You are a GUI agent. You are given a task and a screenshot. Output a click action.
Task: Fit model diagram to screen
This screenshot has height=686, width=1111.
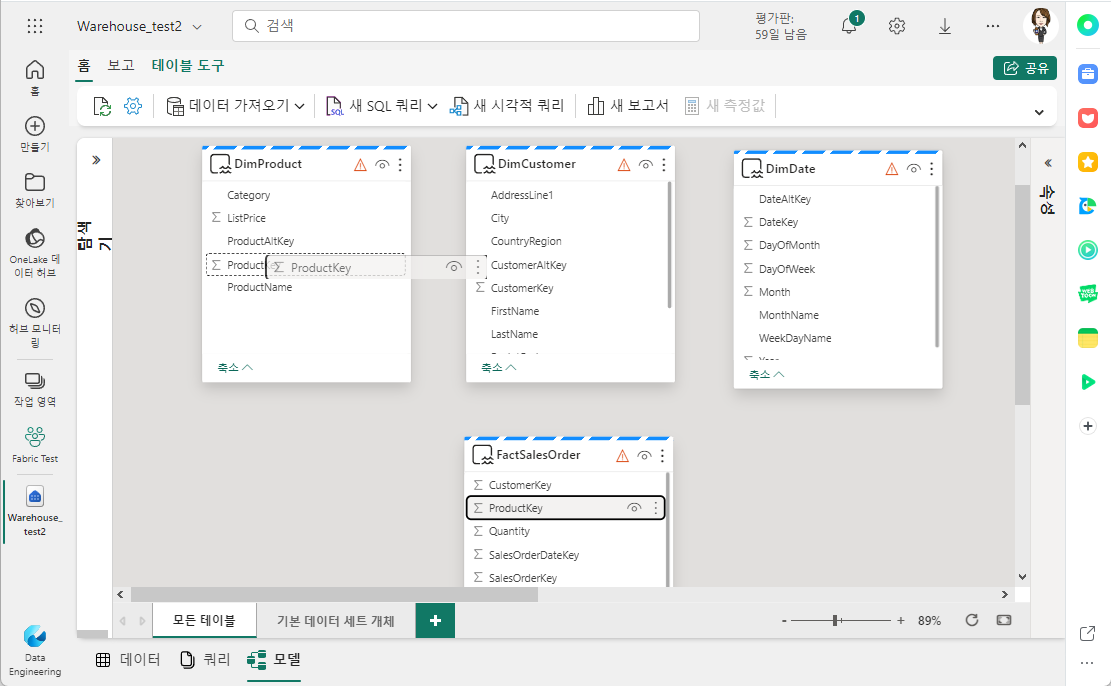pyautogui.click(x=1004, y=620)
